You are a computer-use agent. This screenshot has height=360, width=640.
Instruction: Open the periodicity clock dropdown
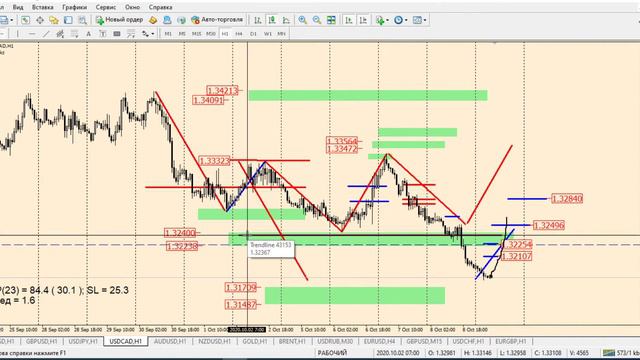tap(400, 20)
